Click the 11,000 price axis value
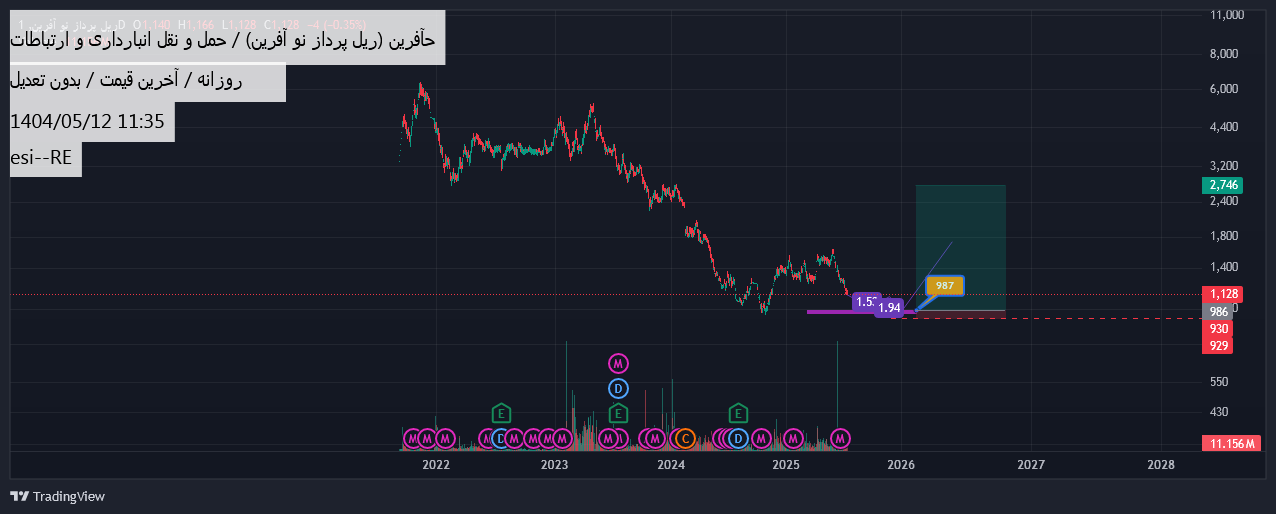 pos(1227,15)
